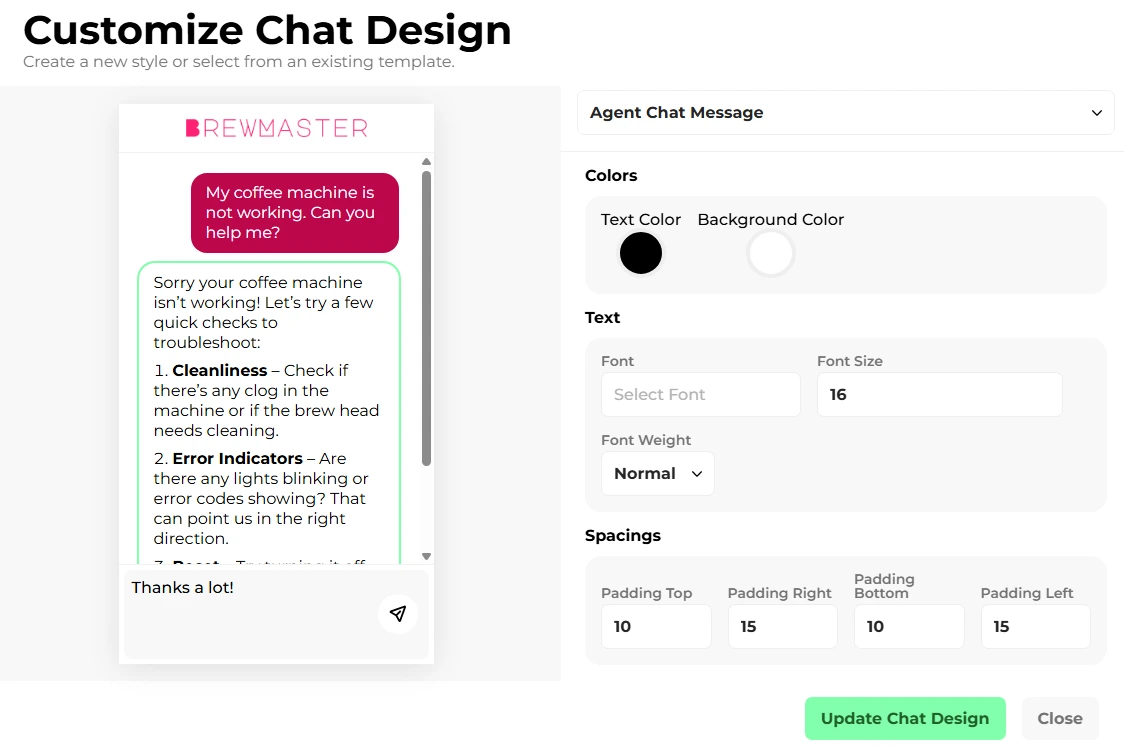The height and width of the screenshot is (746, 1124).
Task: Click the BREWMASTER logo in chat header
Action: (x=277, y=128)
